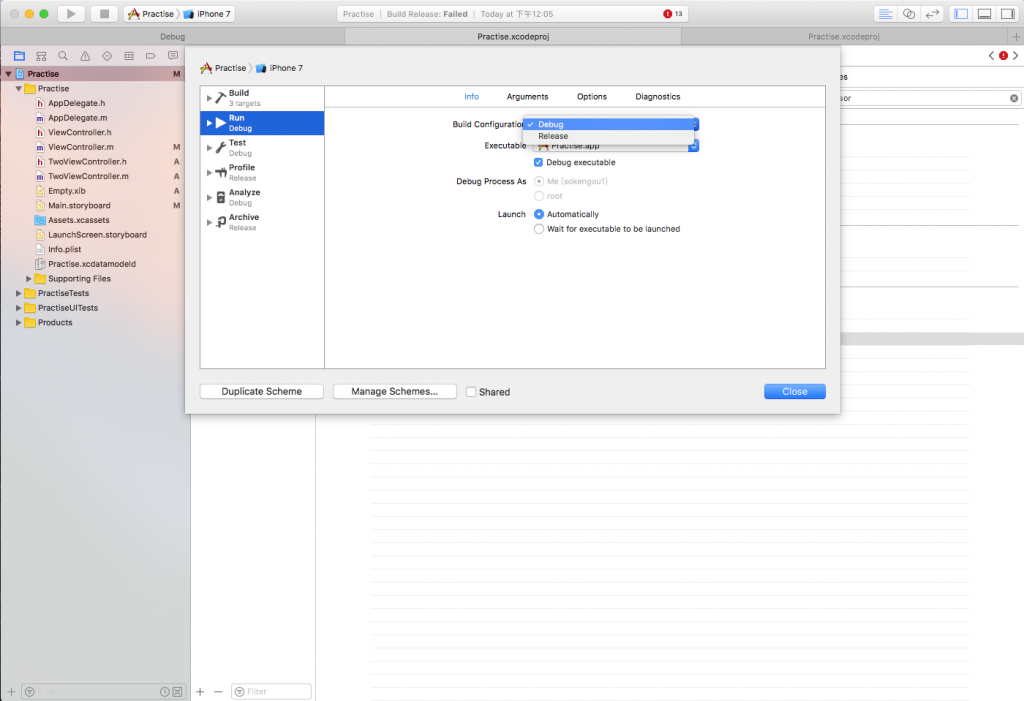This screenshot has height=701, width=1024.
Task: Click the Stop button in toolbar
Action: pos(104,14)
